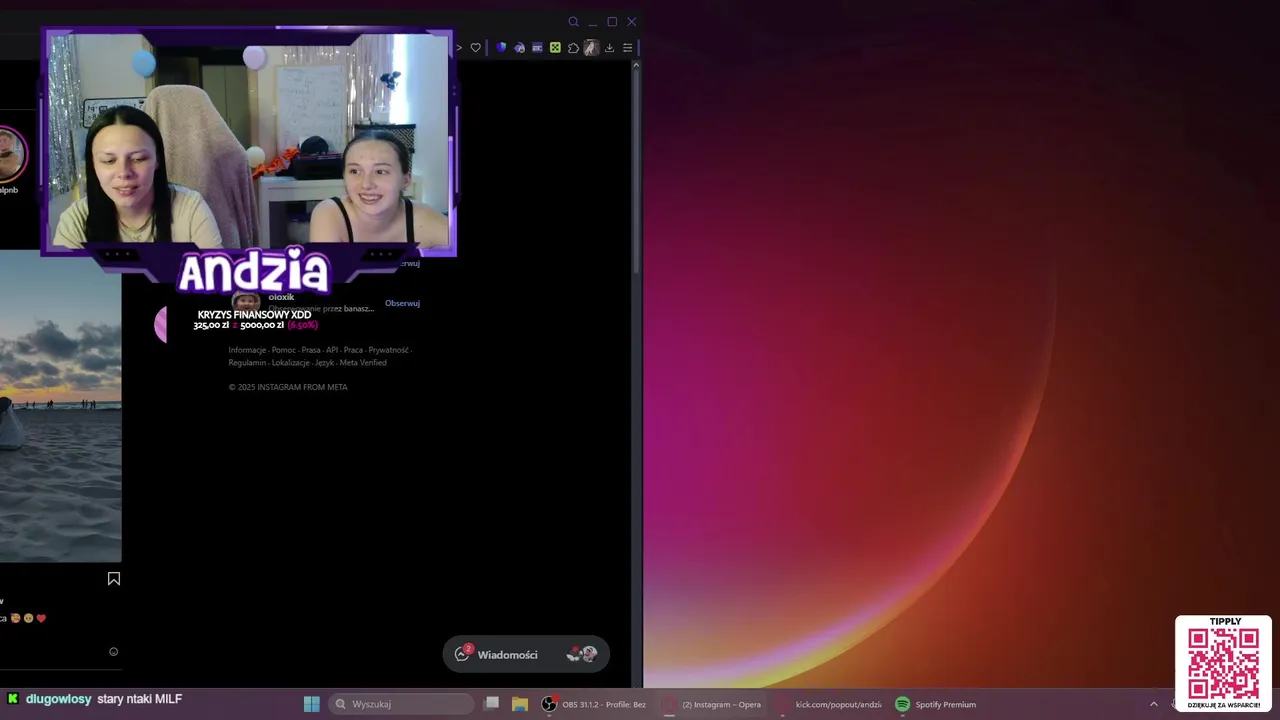This screenshot has height=720, width=1280.
Task: Add page to bookmarks with heart icon
Action: coord(476,48)
